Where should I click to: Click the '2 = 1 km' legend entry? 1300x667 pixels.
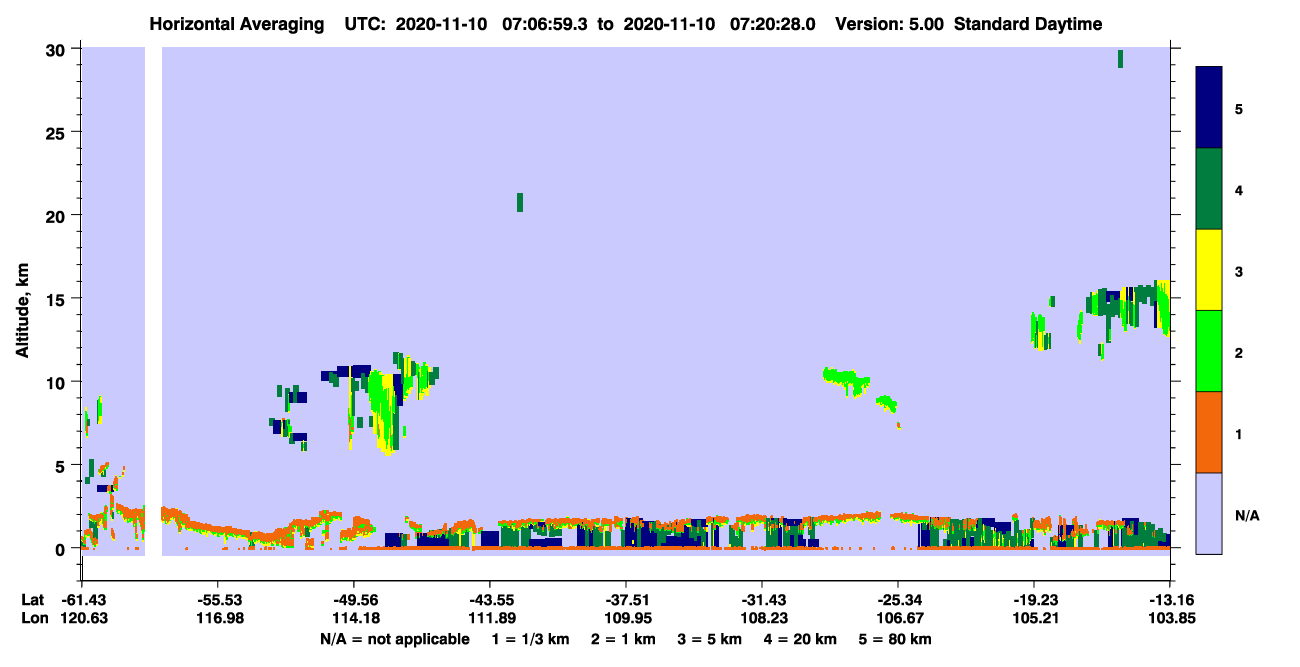[623, 639]
